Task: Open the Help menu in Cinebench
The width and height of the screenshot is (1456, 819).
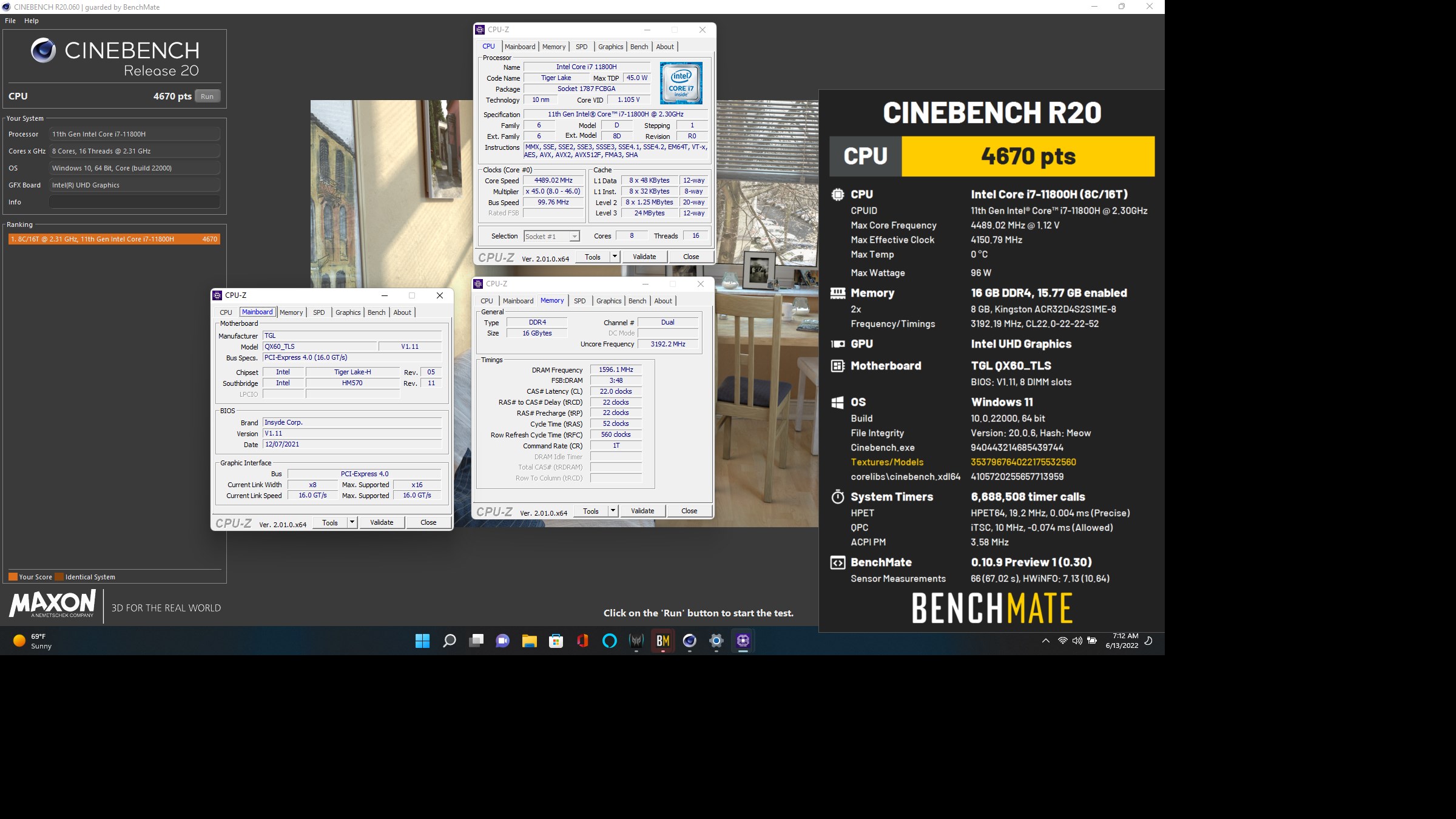Action: pos(32,21)
